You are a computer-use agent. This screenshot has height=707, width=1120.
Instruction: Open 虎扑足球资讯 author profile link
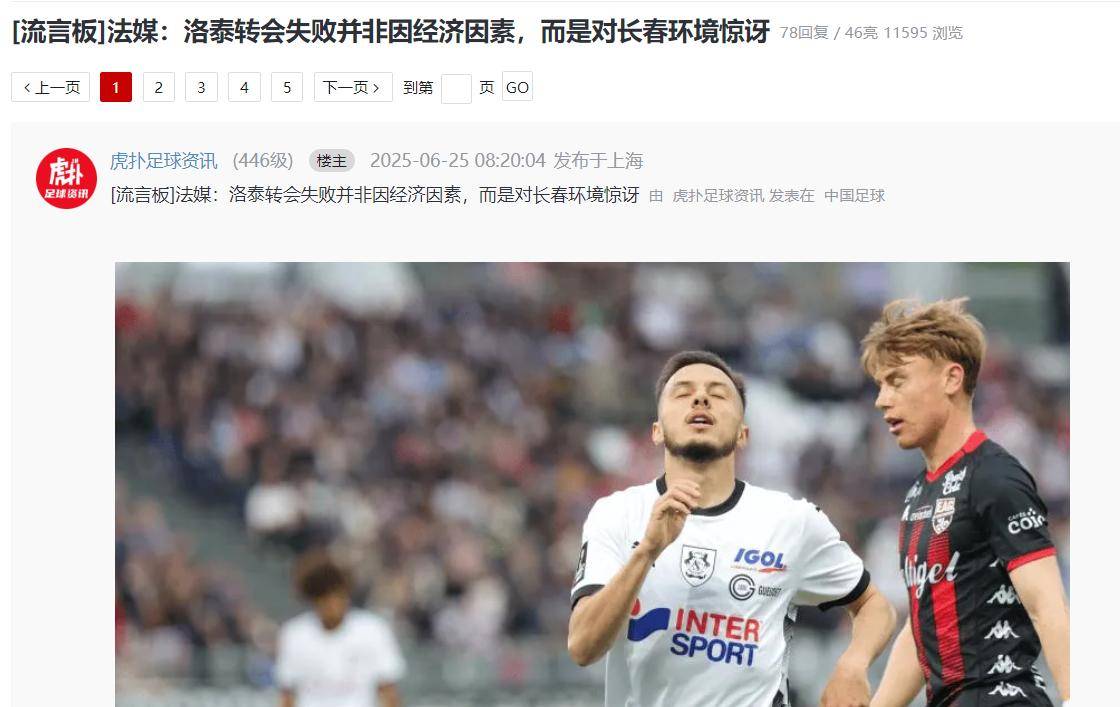click(x=164, y=161)
